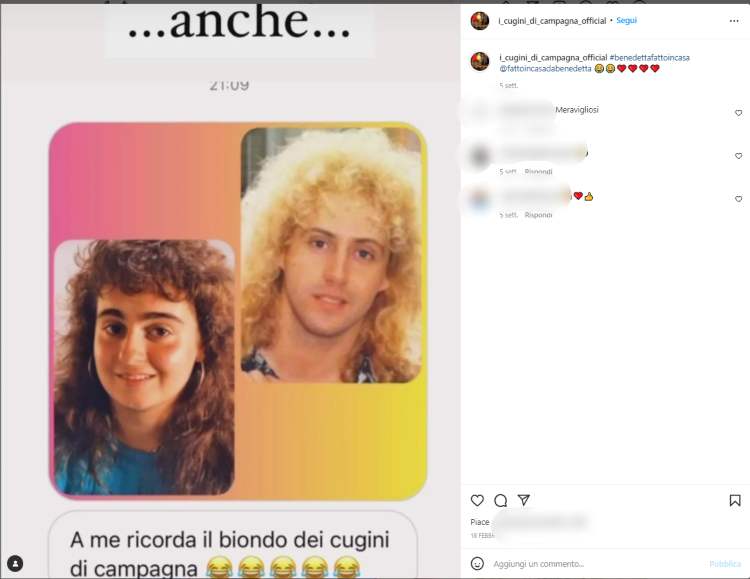This screenshot has height=579, width=750.
Task: Like the post with heart icon
Action: (477, 501)
